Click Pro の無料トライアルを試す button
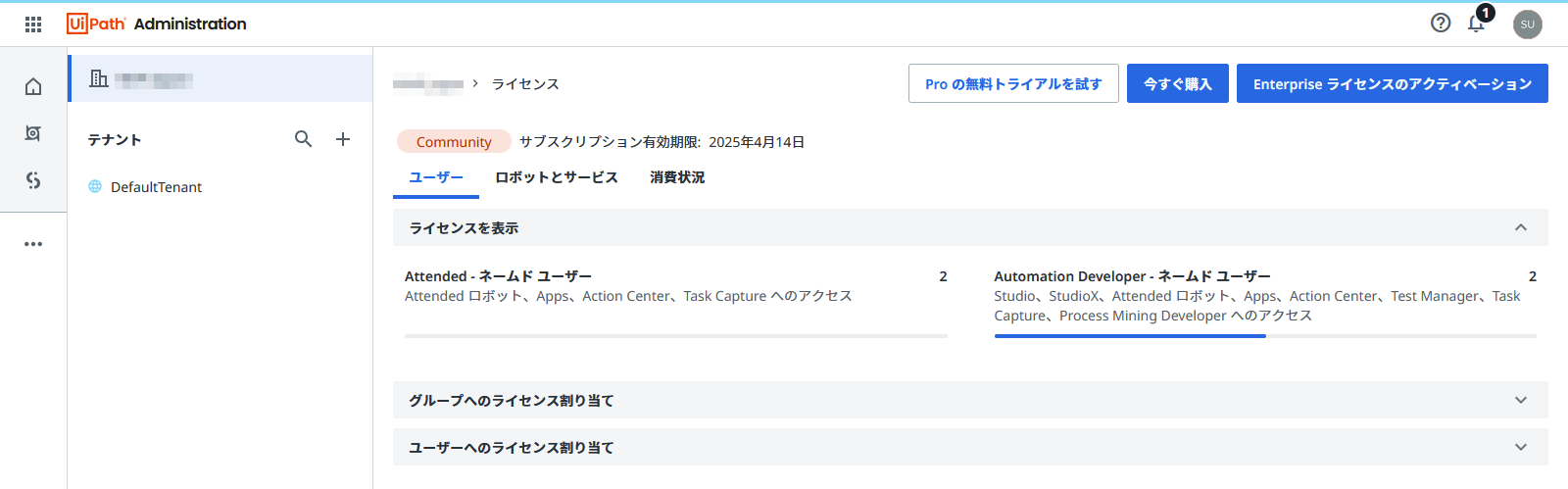Viewport: 1568px width, 489px height. tap(1013, 83)
